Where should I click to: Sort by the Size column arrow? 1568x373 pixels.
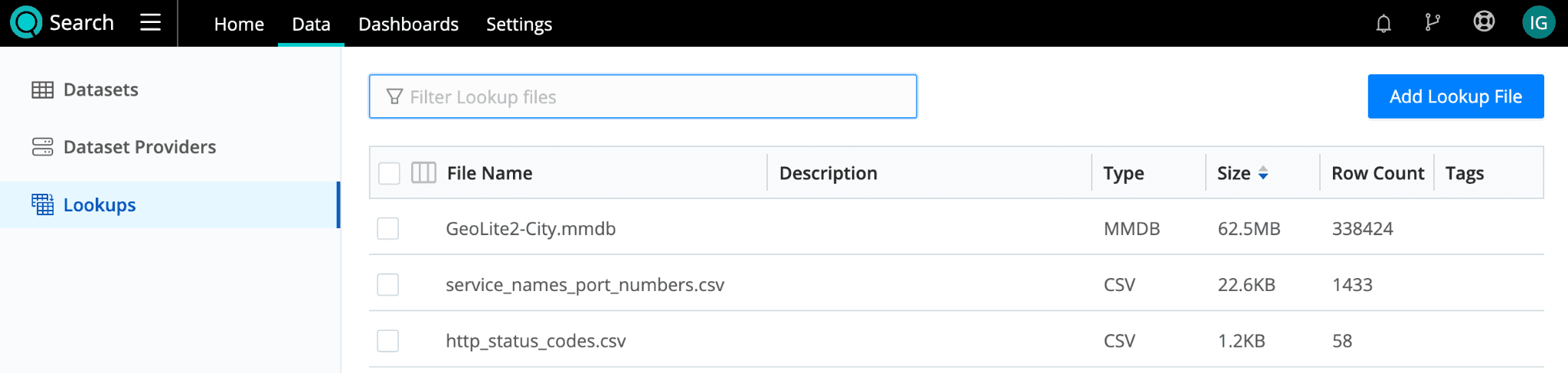coord(1263,173)
